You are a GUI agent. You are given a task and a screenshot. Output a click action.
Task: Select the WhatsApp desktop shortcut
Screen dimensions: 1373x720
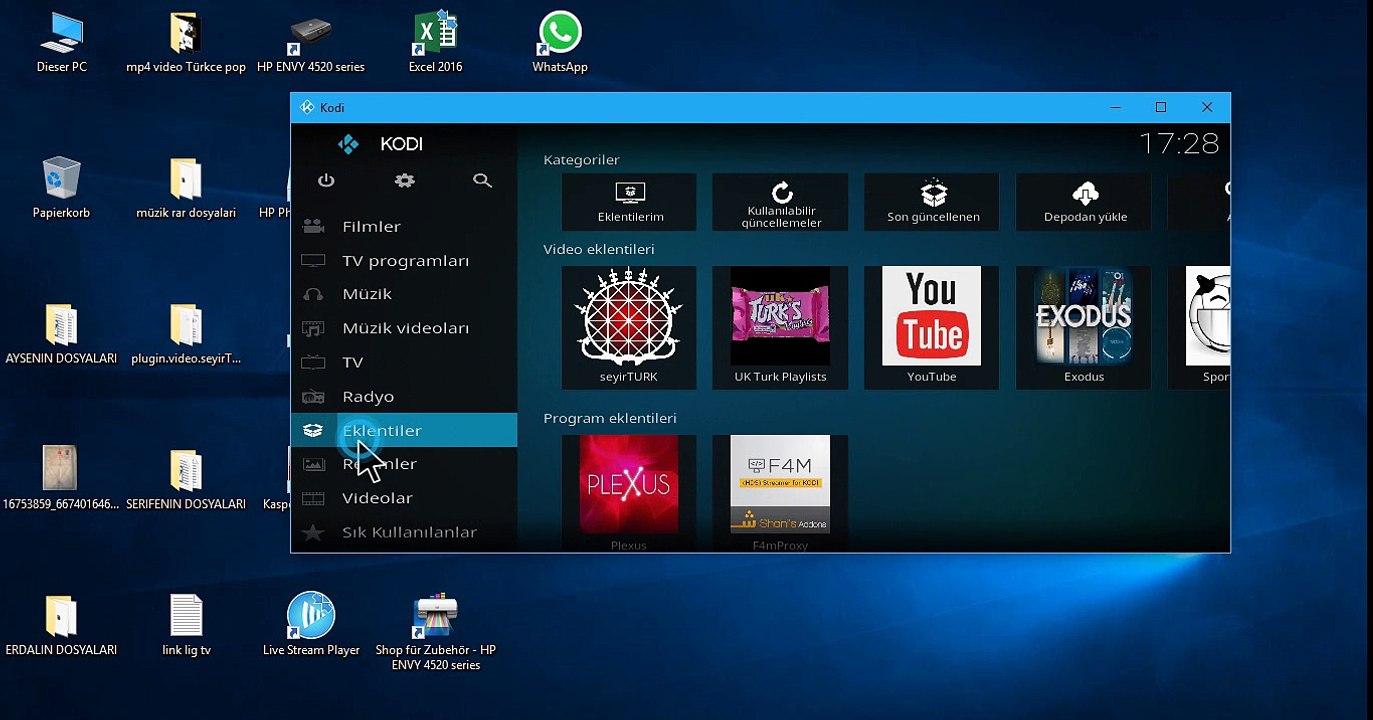click(x=560, y=43)
